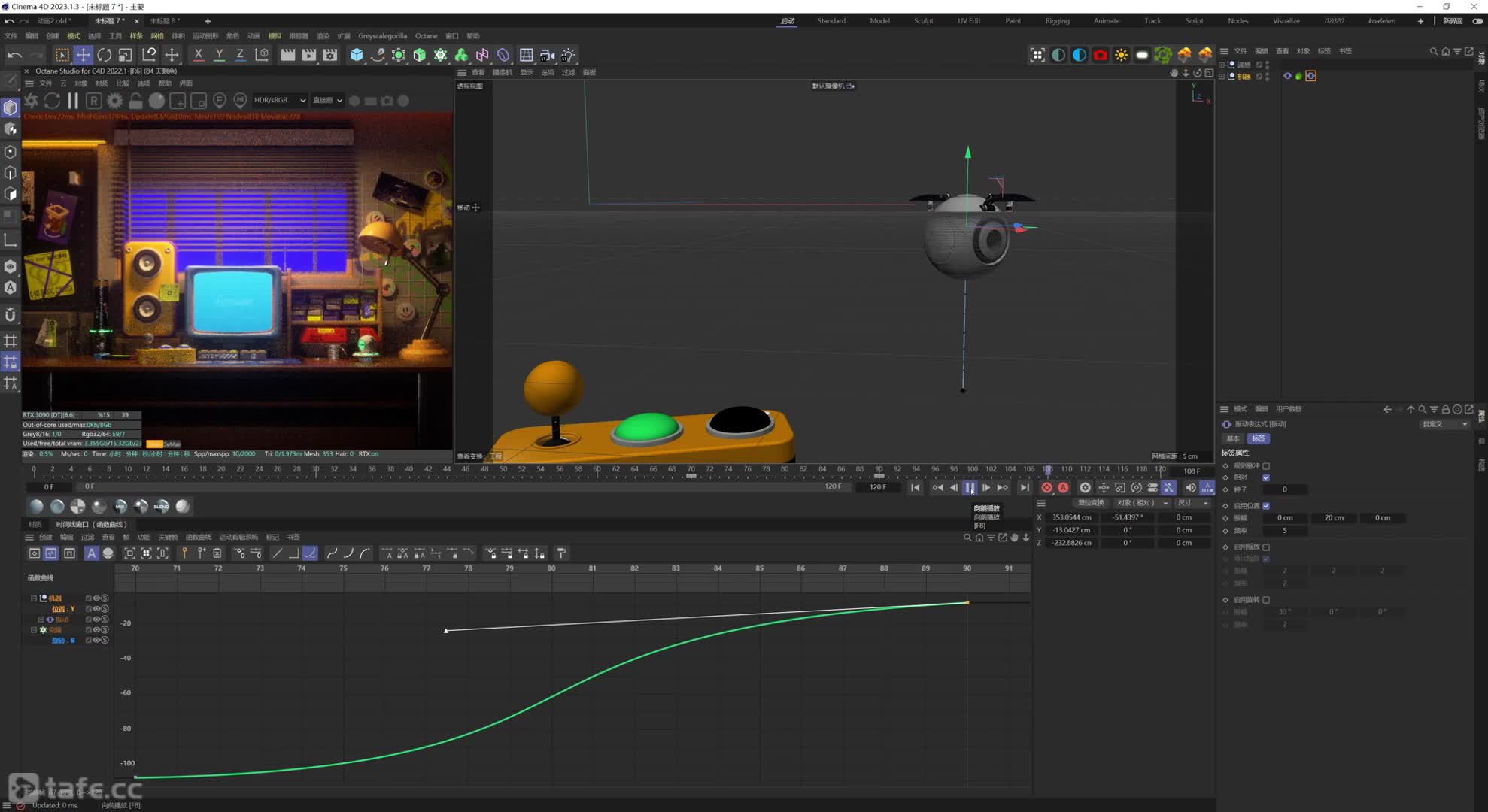Open the 自定义 dropdown in attributes panel

click(x=1444, y=424)
